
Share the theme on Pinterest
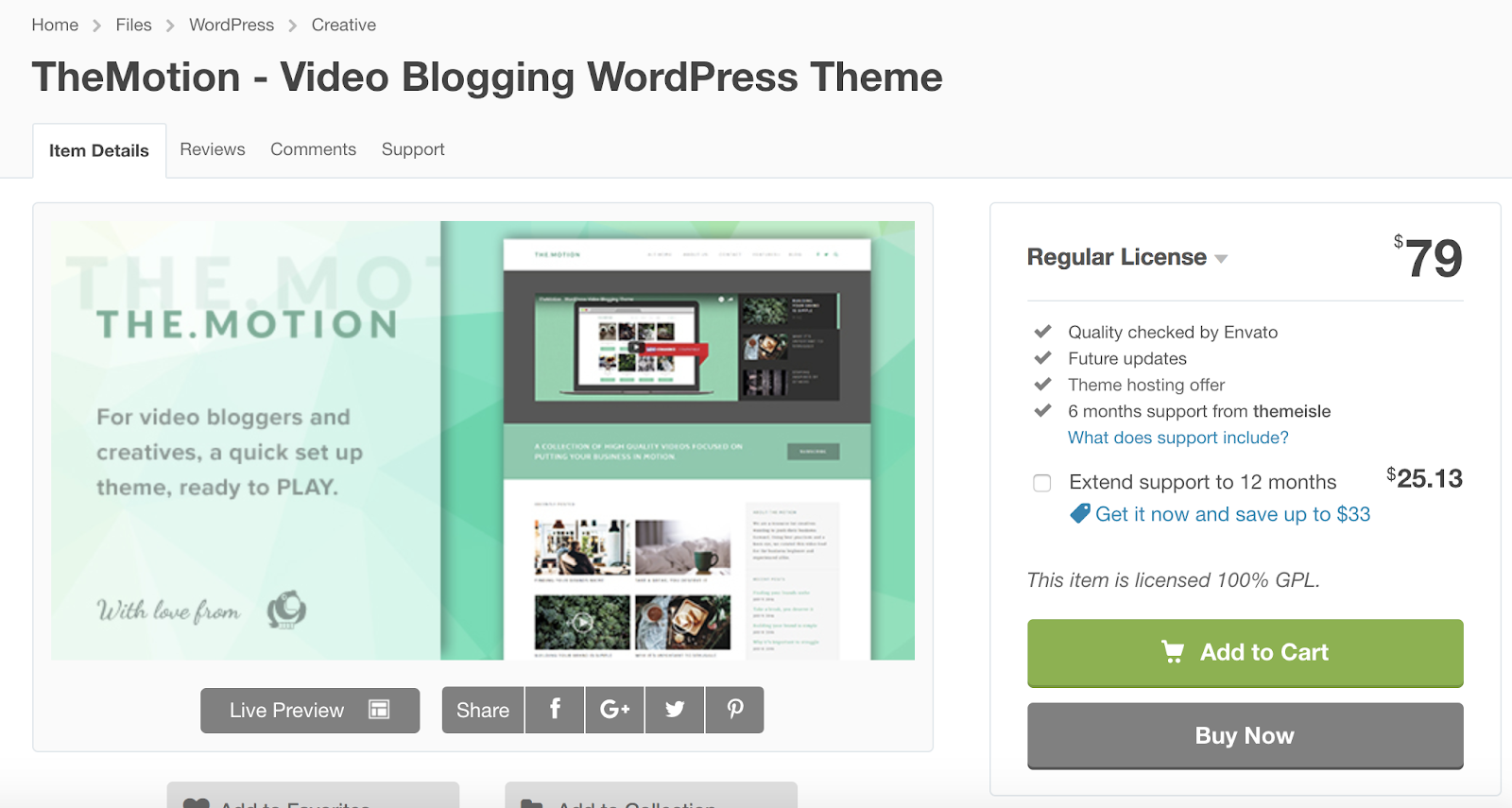coord(734,710)
